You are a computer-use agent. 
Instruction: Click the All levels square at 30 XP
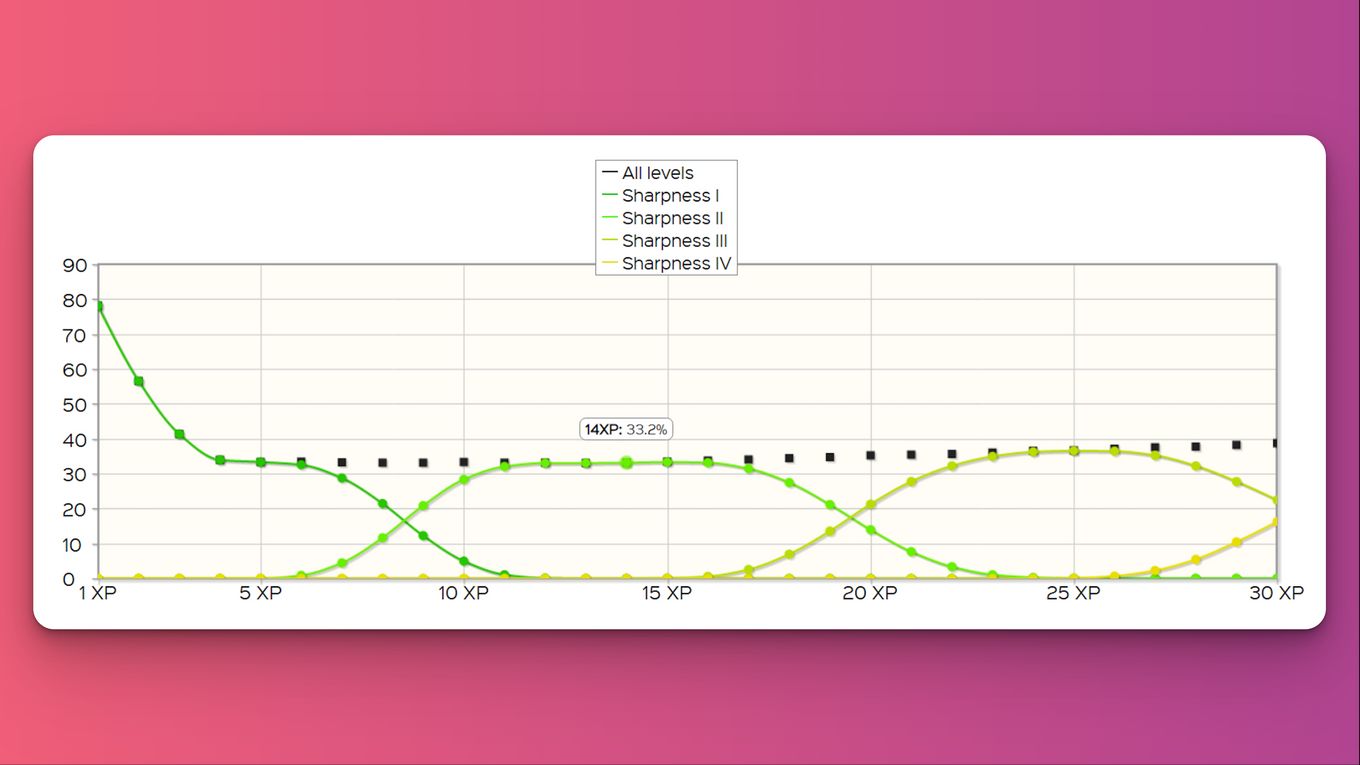(1277, 443)
